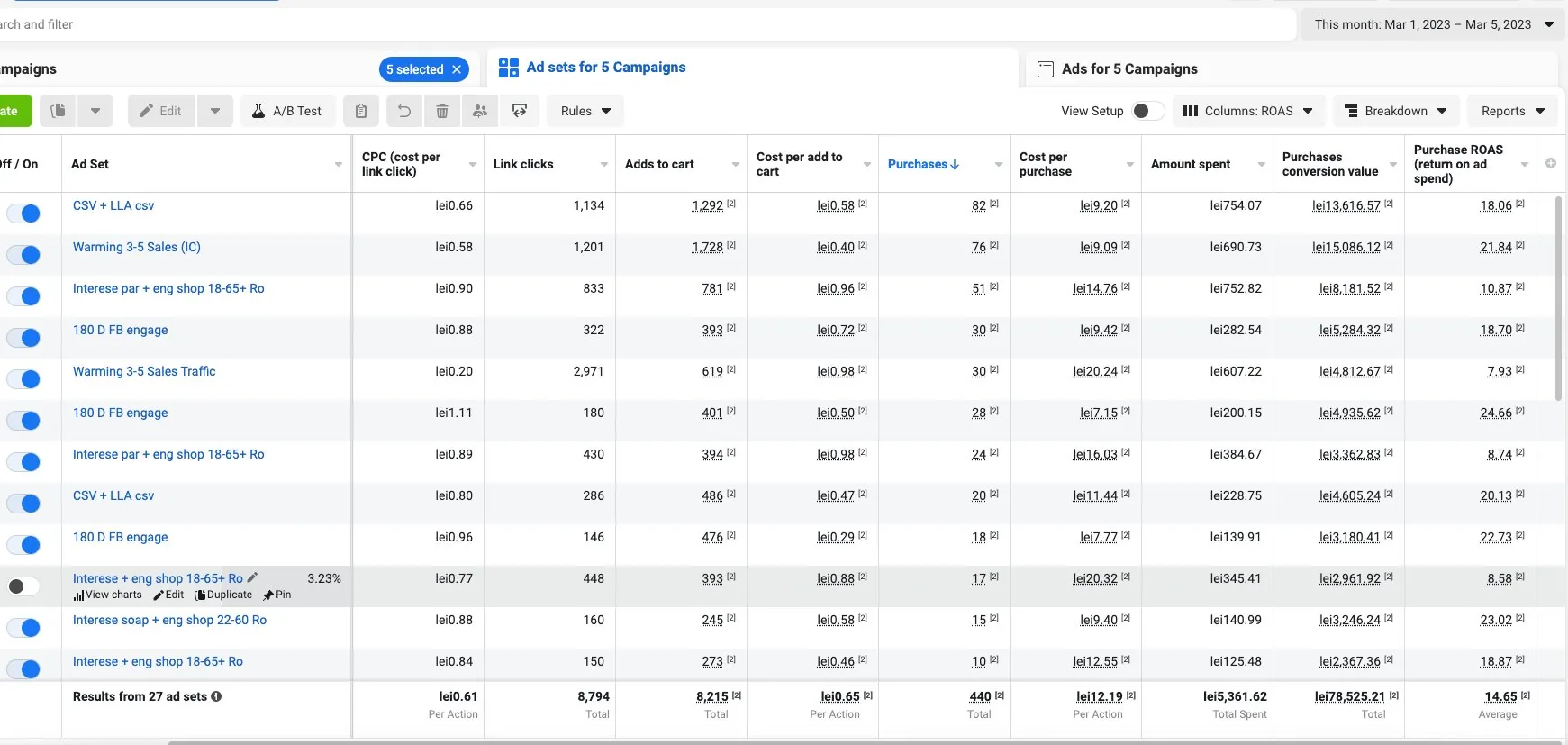Click the add column plus icon
The width and height of the screenshot is (1568, 745).
point(1551,164)
